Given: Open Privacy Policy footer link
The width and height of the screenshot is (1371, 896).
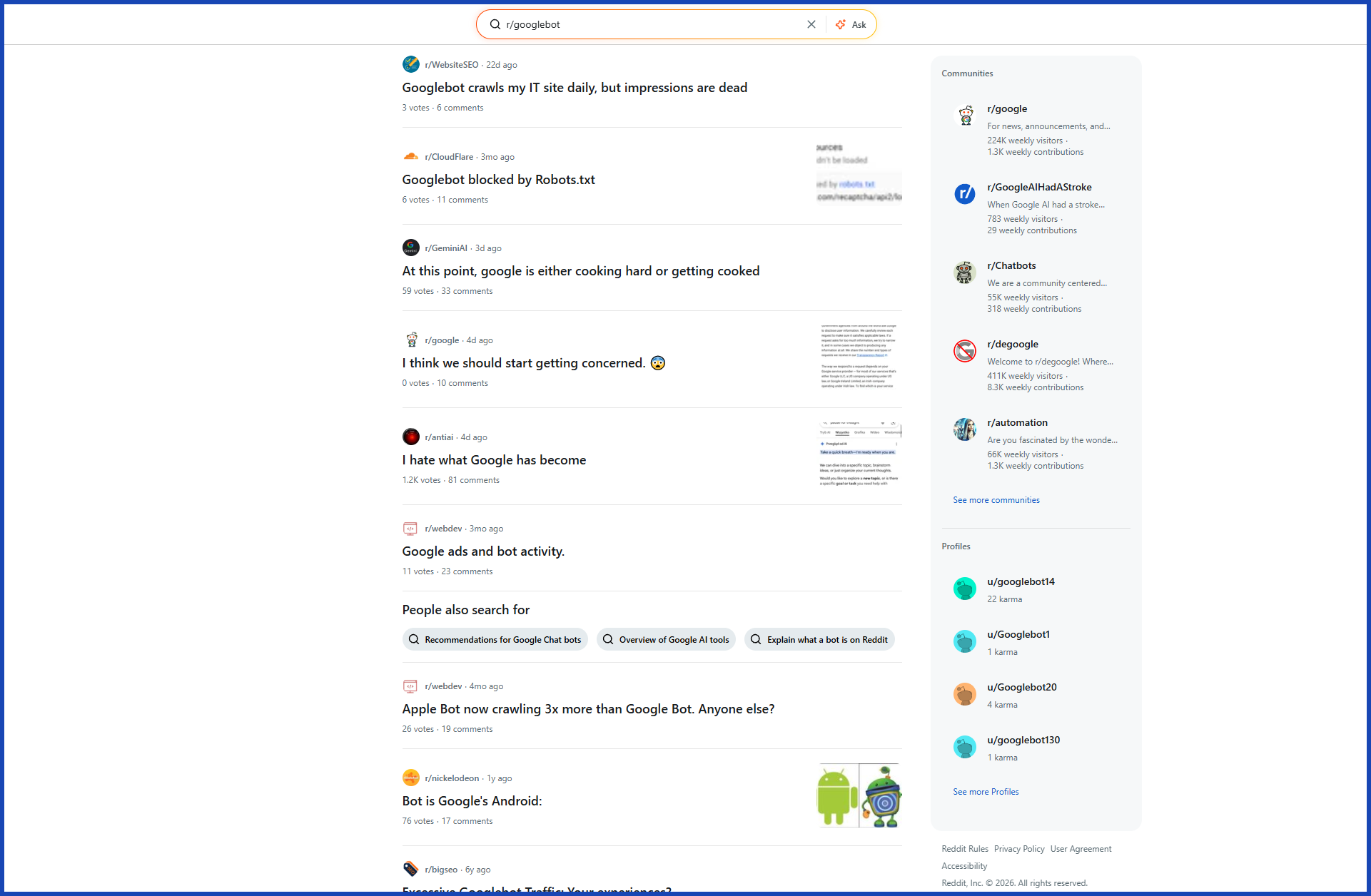Looking at the screenshot, I should coord(1019,849).
